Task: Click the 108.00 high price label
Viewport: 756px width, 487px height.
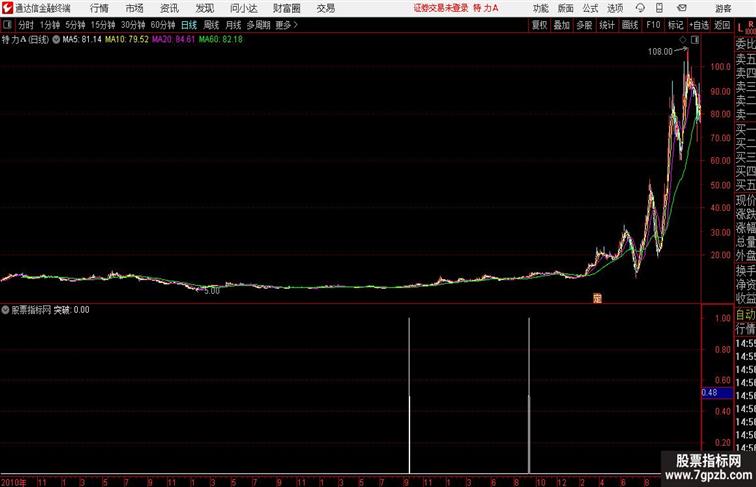Action: 660,52
